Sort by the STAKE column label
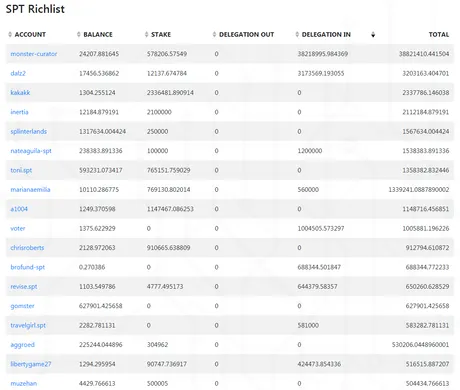 161,34
